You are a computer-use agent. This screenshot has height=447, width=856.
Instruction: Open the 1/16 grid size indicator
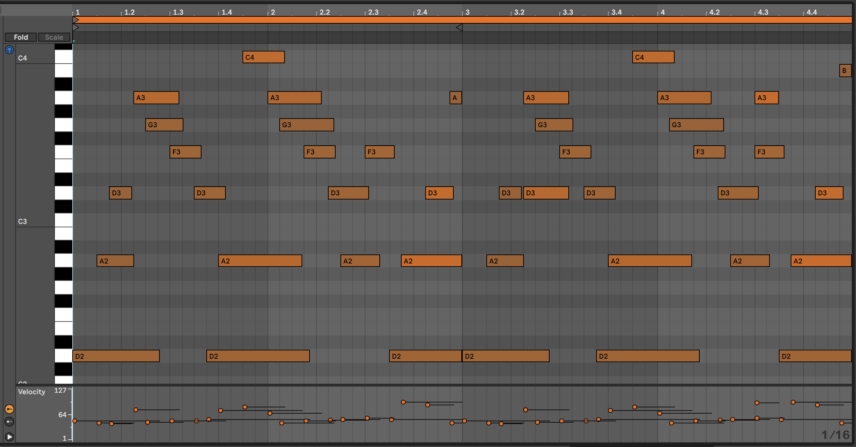pos(835,434)
